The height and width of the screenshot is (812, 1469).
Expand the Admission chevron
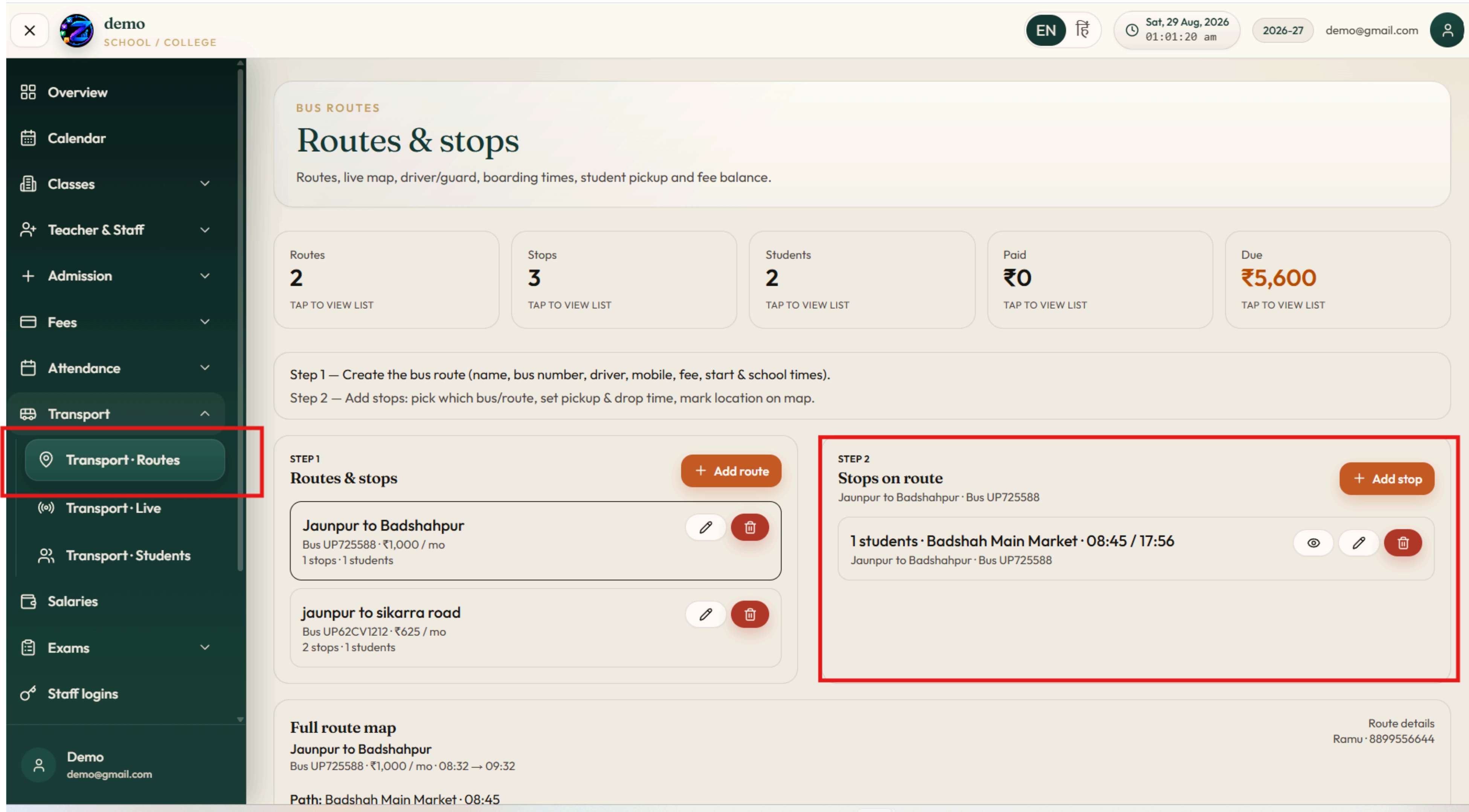(205, 276)
